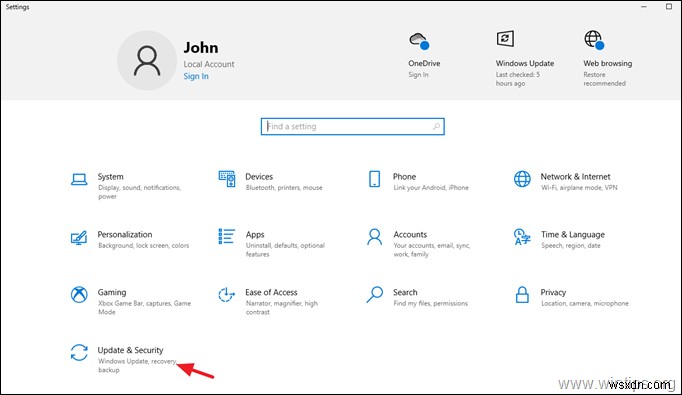Screen dimensions: 682x395
Task: Open the Devices keyboard and speaker icon
Action: [x=227, y=179]
